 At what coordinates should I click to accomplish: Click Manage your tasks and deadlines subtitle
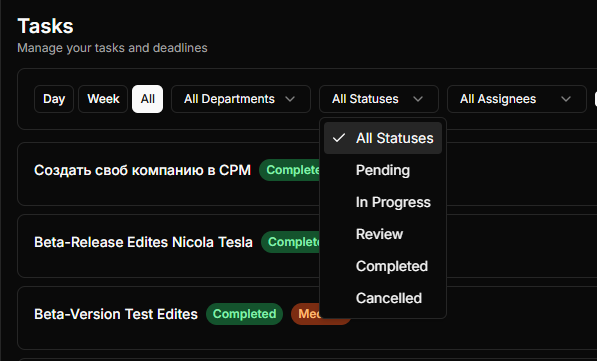(112, 48)
